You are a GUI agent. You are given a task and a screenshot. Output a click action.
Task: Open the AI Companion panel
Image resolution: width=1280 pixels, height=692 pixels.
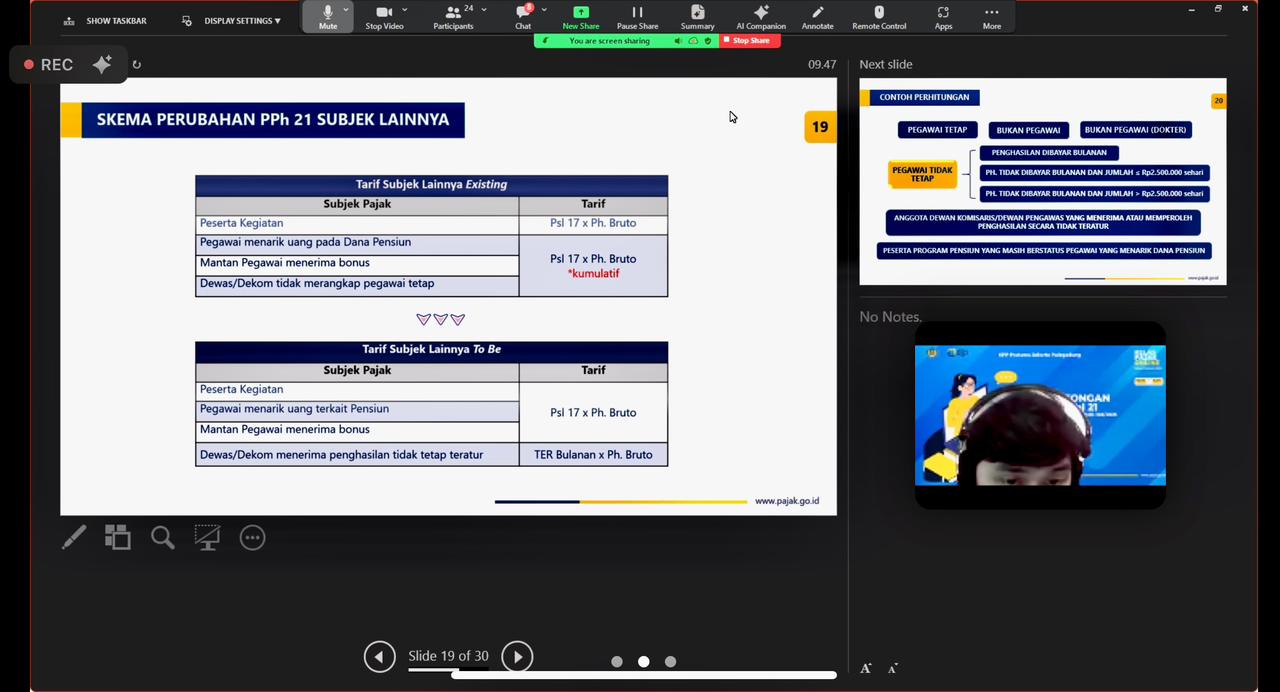[760, 17]
